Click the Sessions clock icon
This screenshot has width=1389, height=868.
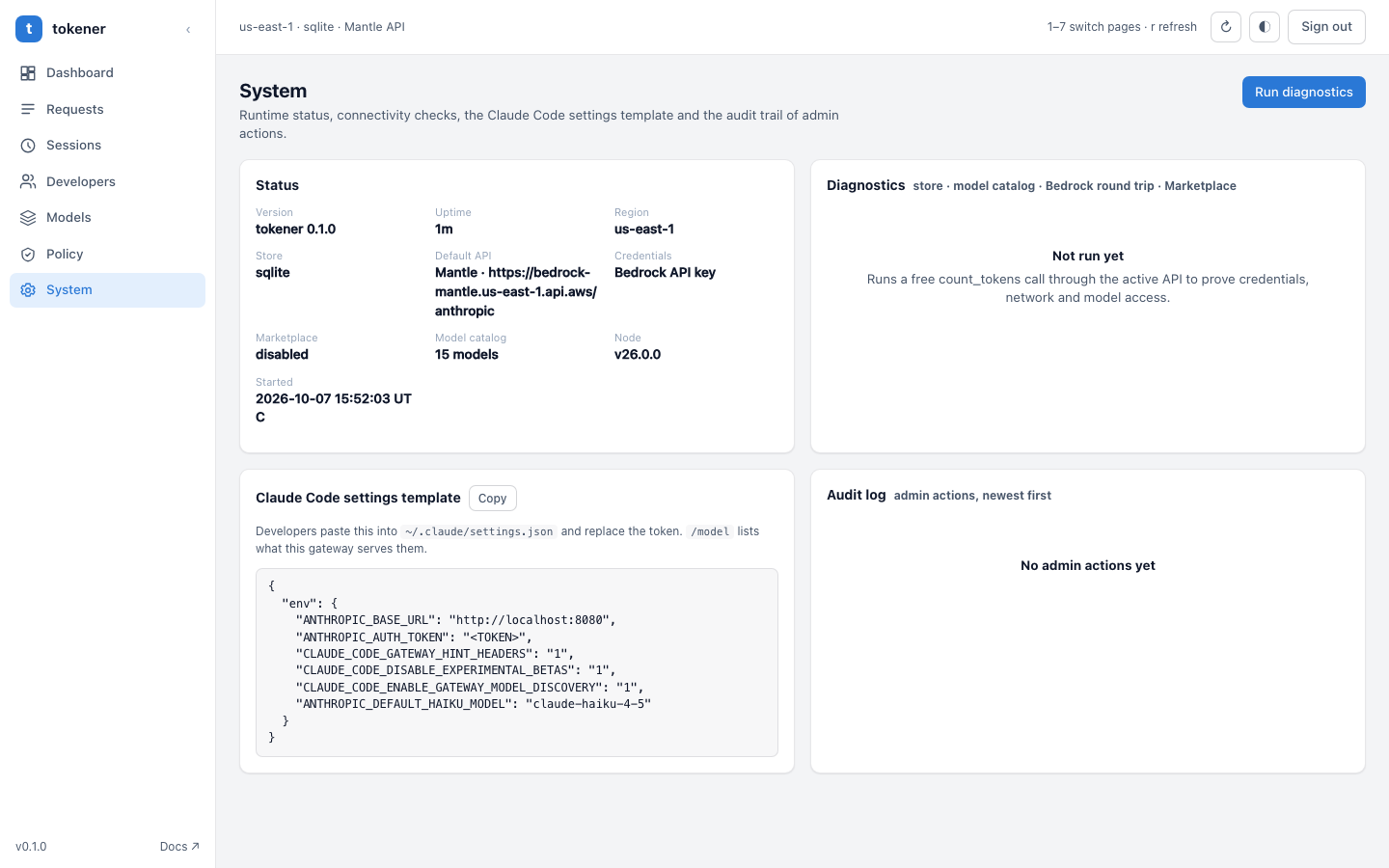point(28,146)
